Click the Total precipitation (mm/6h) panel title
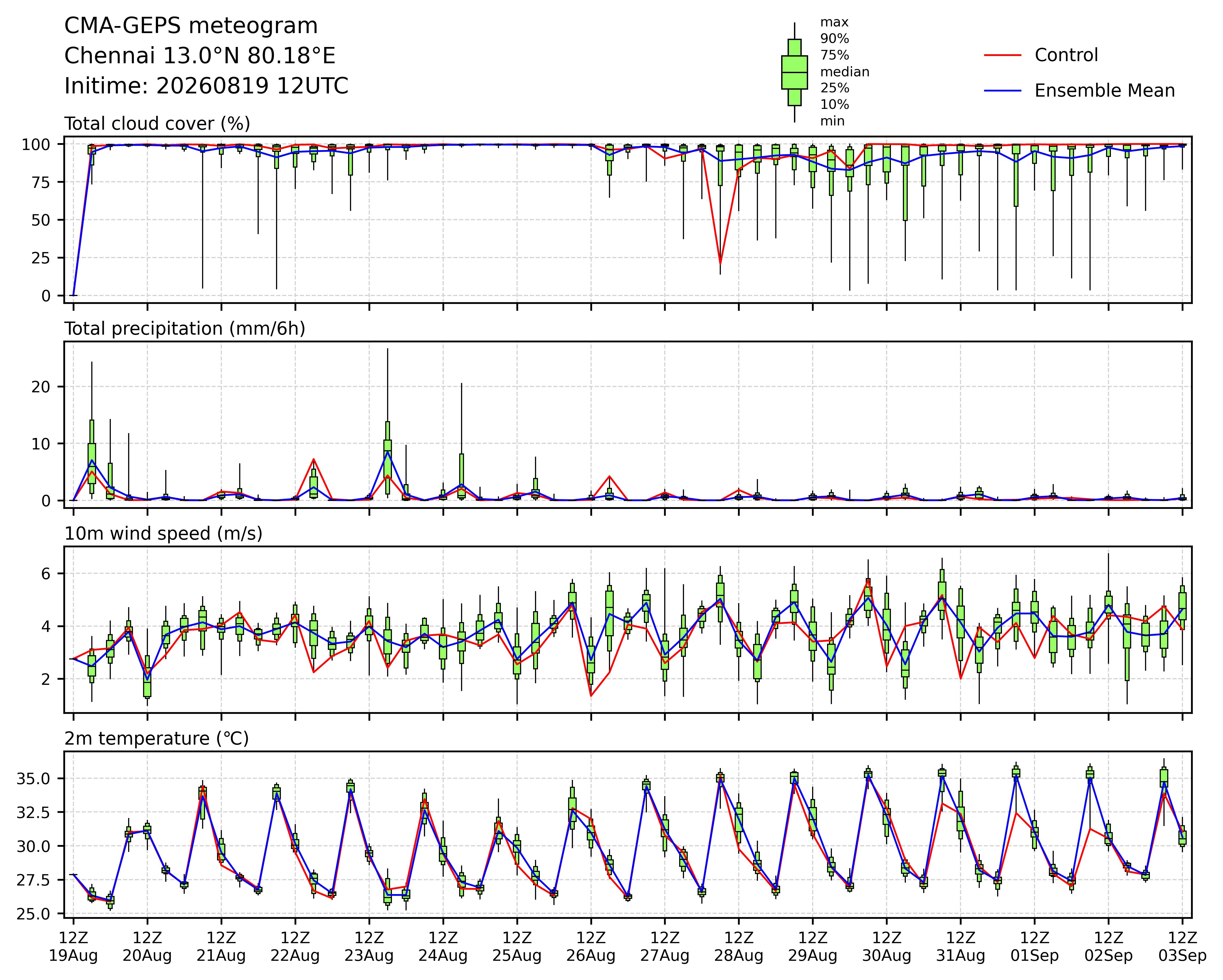1223x980 pixels. click(x=185, y=329)
